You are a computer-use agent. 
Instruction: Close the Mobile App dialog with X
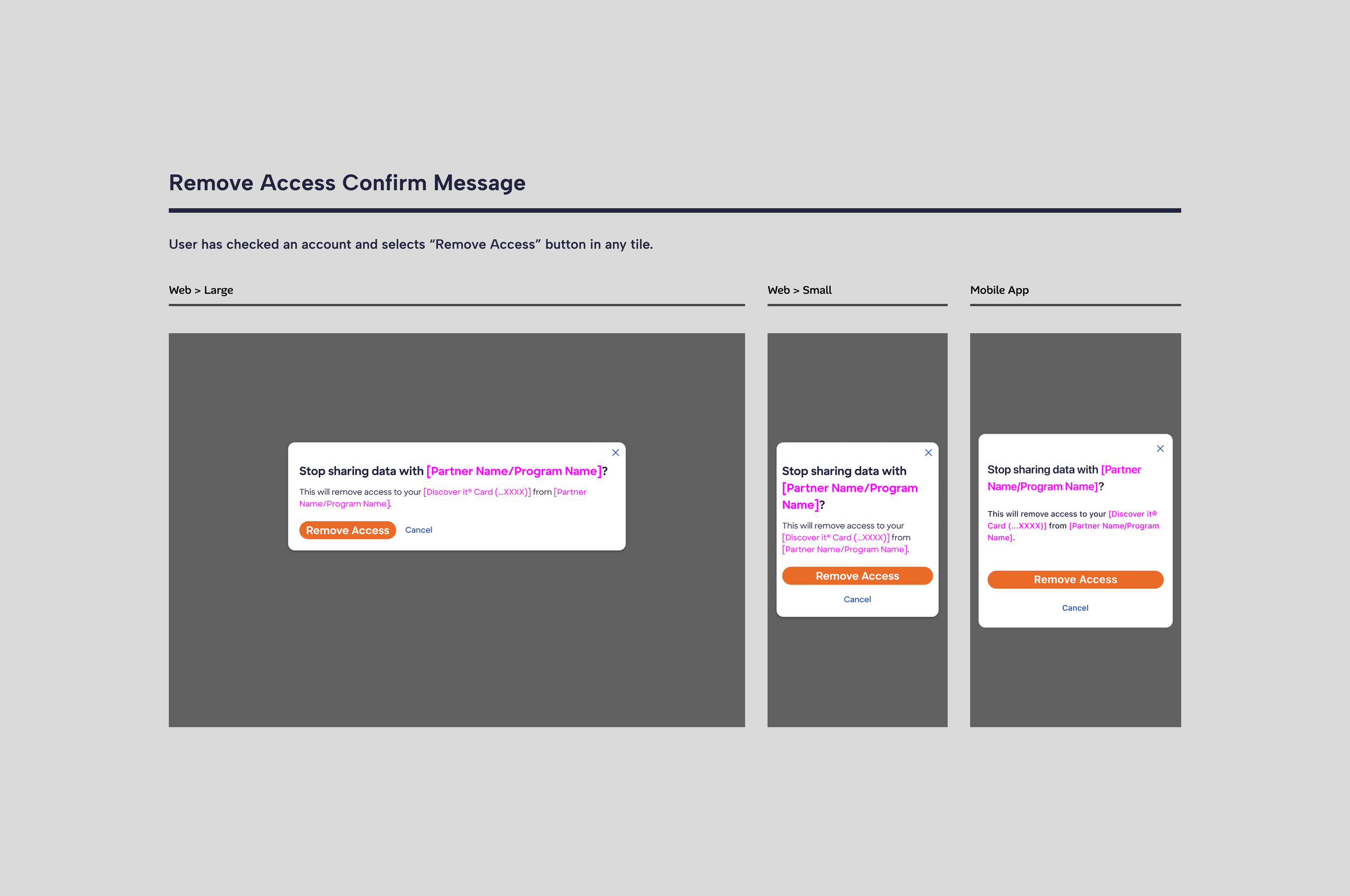pyautogui.click(x=1160, y=449)
